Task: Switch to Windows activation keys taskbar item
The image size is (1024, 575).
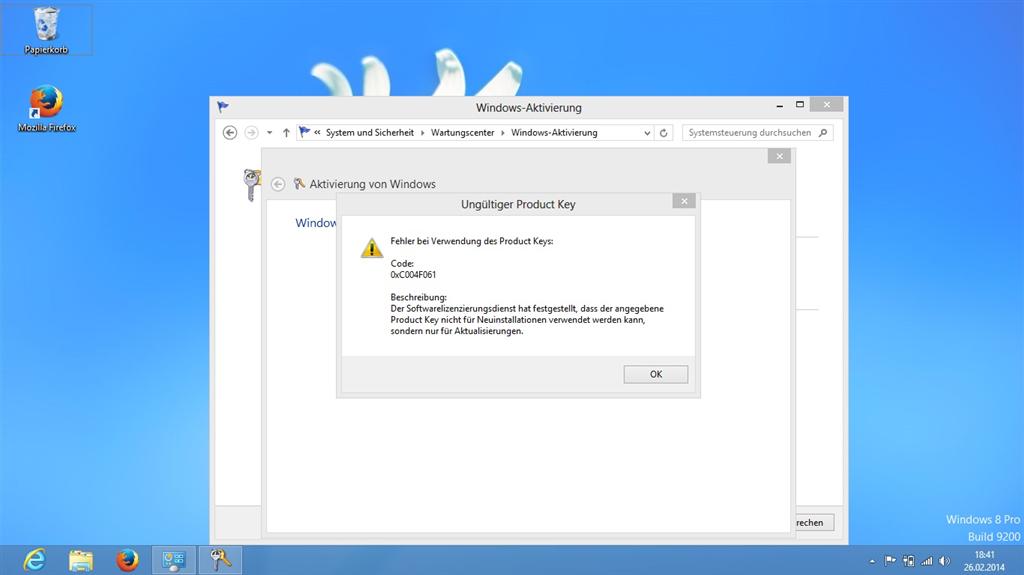Action: [220, 560]
